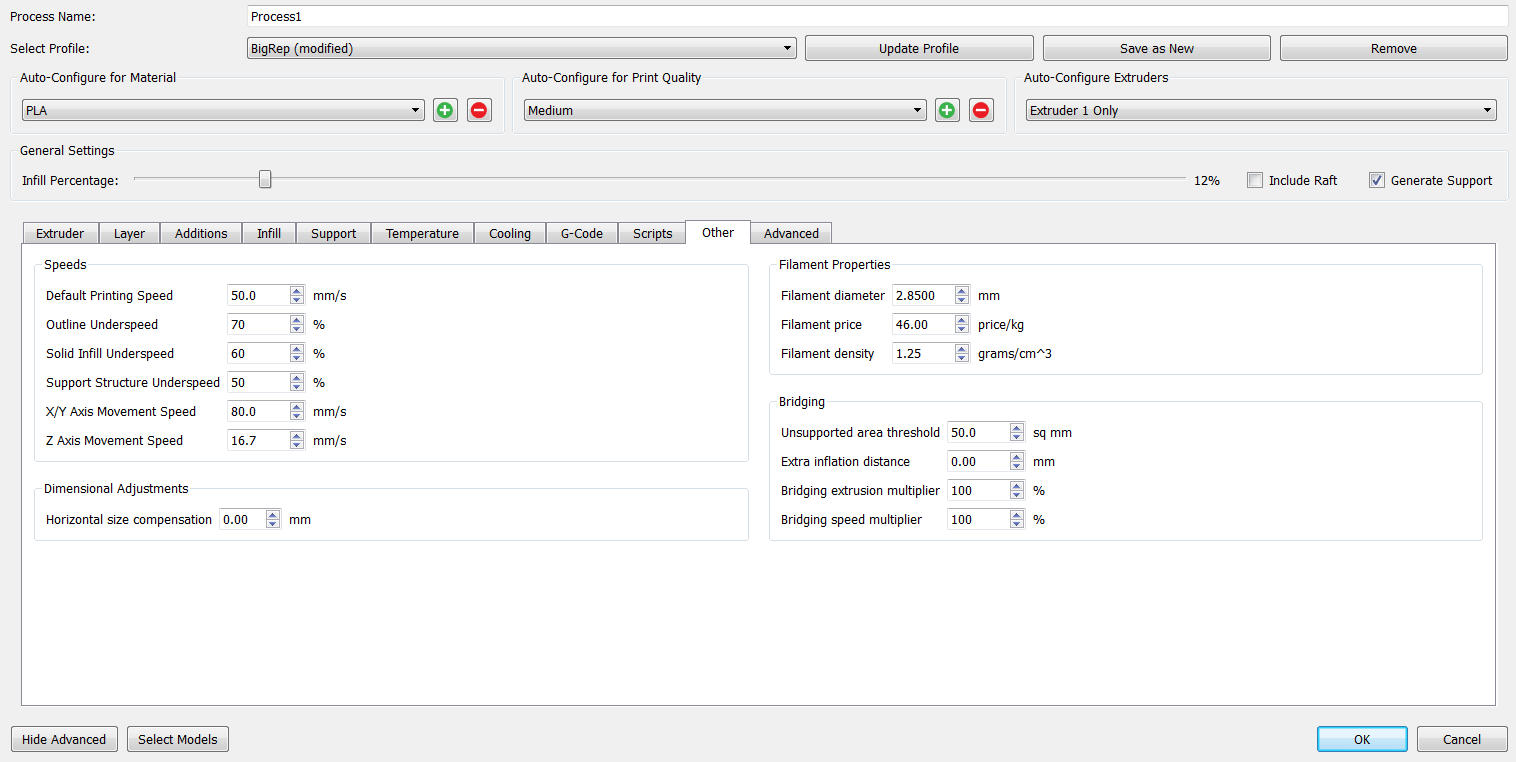
Task: Click the Infill Percentage slider handle
Action: (265, 179)
